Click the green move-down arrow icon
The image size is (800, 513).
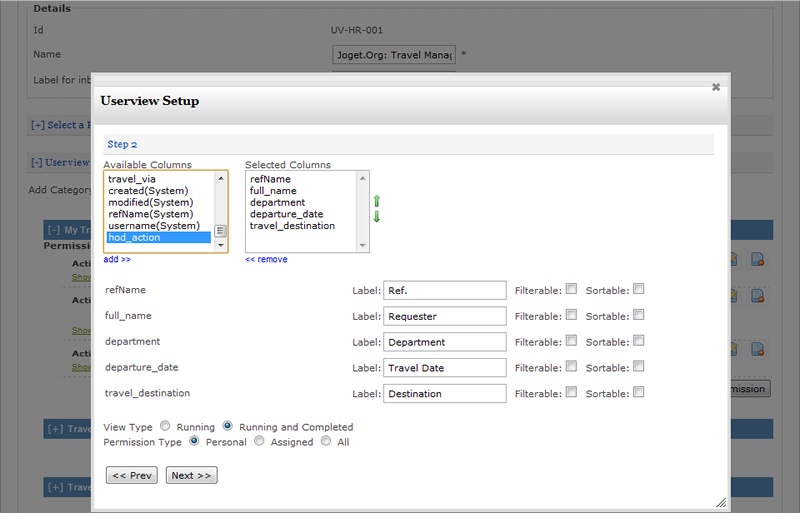tap(377, 217)
